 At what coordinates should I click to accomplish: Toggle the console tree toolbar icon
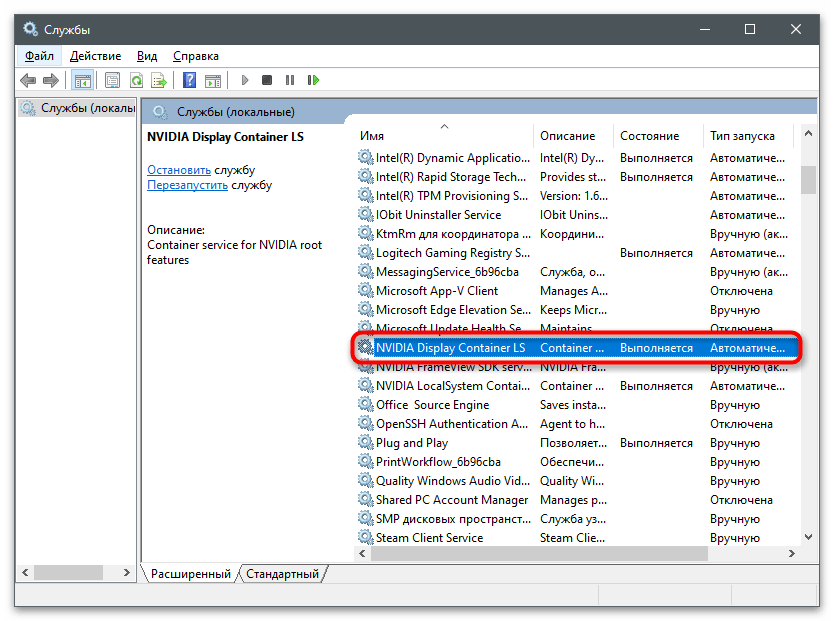82,80
